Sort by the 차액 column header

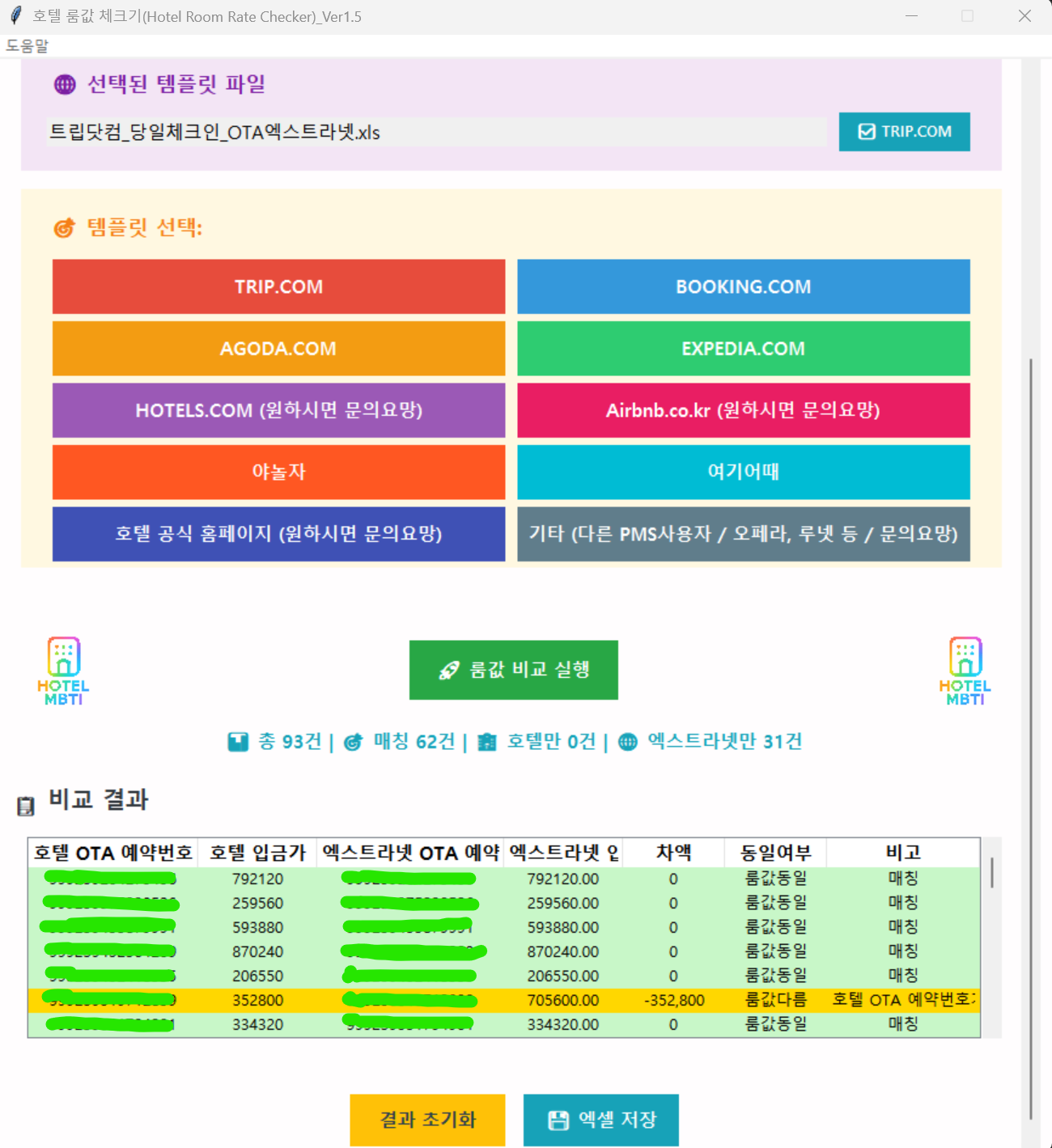click(672, 852)
